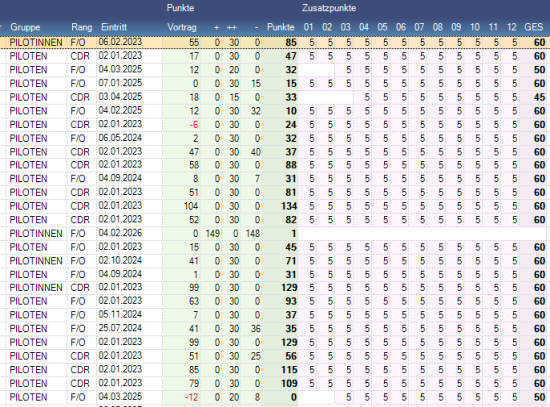
Task: Select the highlighted PILOTINNEN row dated 06.02.2023
Action: [x=275, y=42]
